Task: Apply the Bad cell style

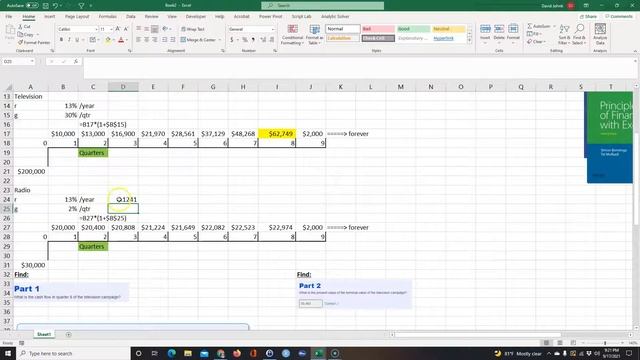Action: pos(378,29)
